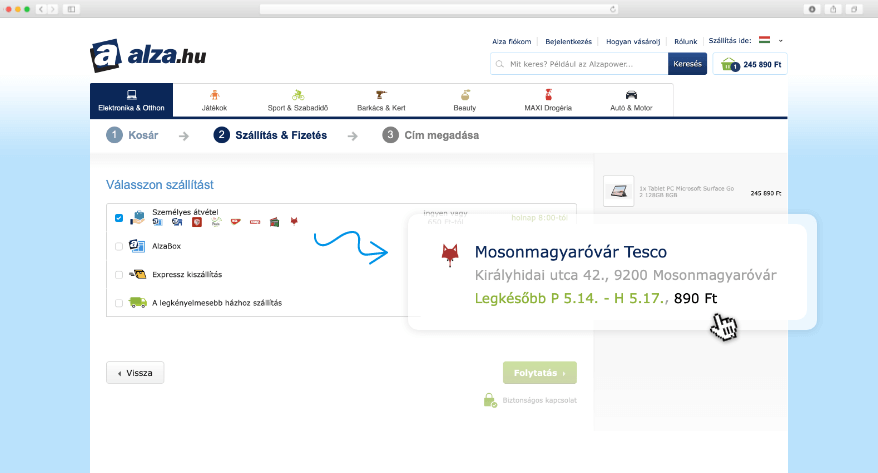Open the Játékok category
The width and height of the screenshot is (878, 473).
[x=214, y=100]
